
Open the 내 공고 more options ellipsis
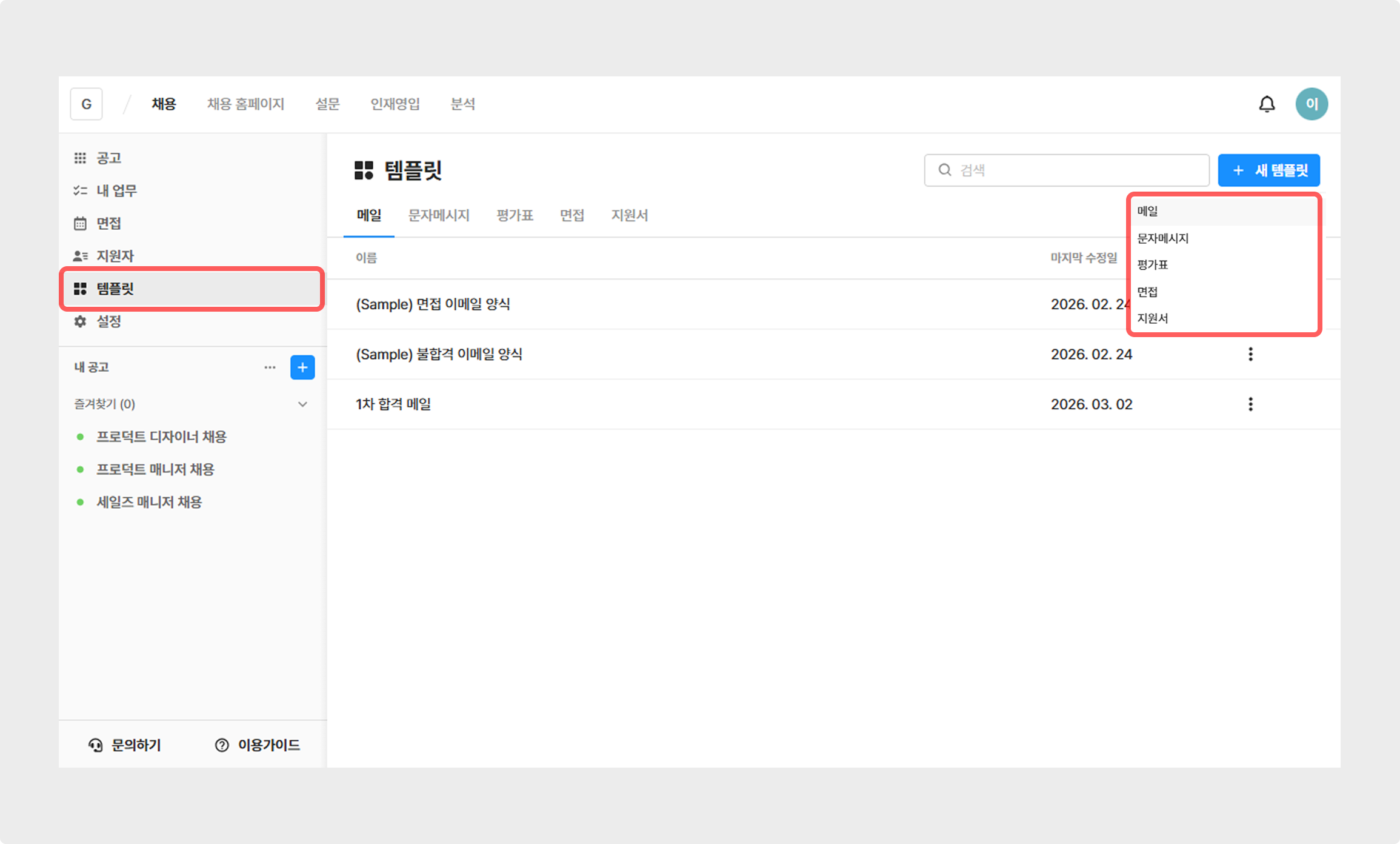[270, 367]
